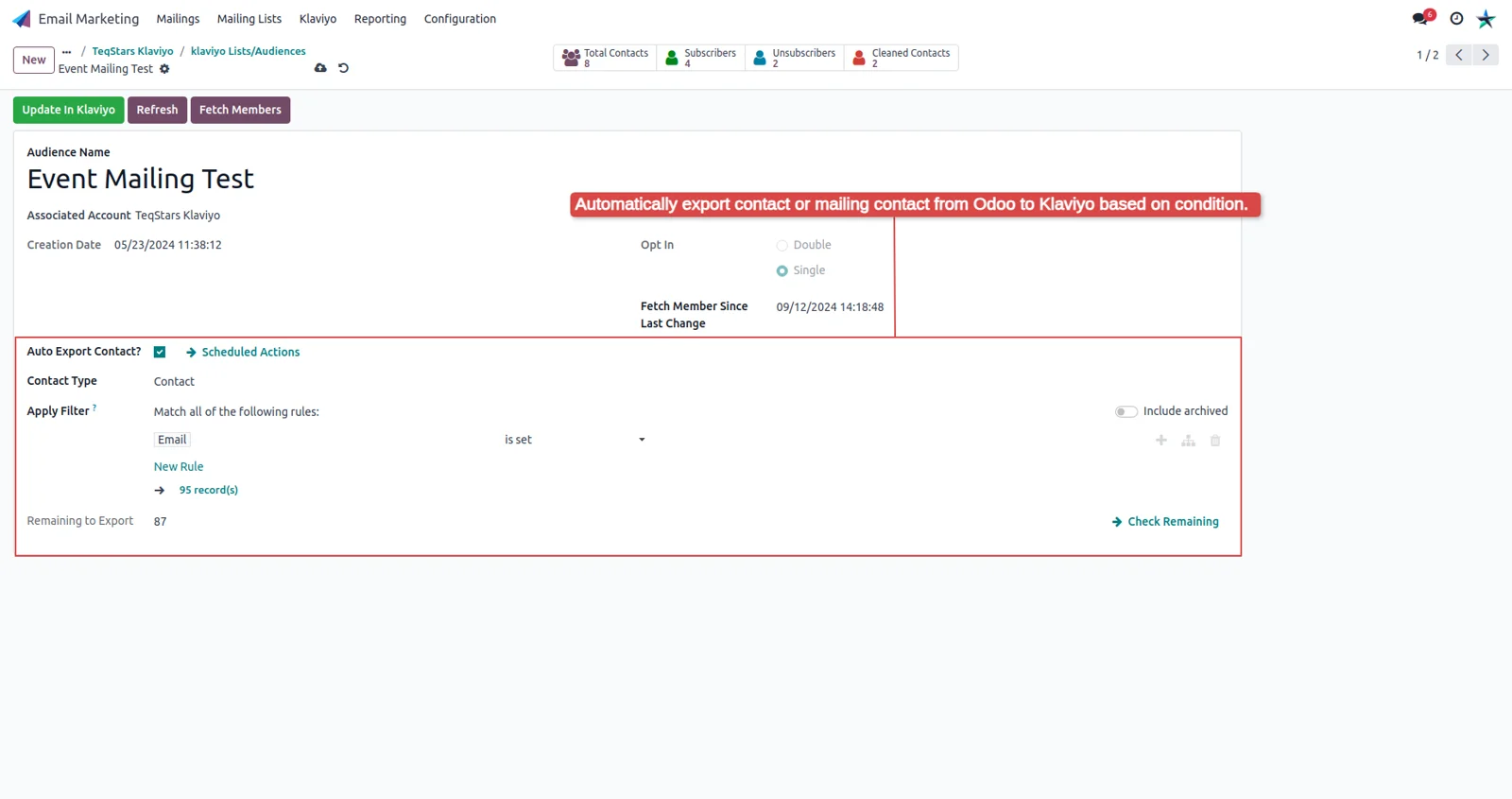Click the Refresh button

coord(157,110)
